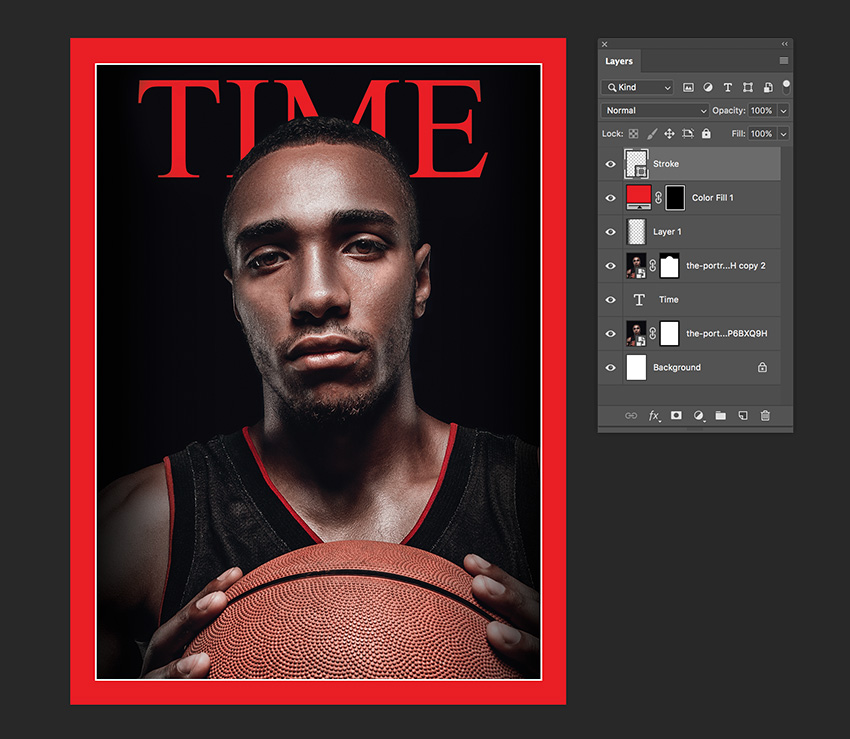
Task: Collapse the Layers panel to icons
Action: tap(784, 44)
